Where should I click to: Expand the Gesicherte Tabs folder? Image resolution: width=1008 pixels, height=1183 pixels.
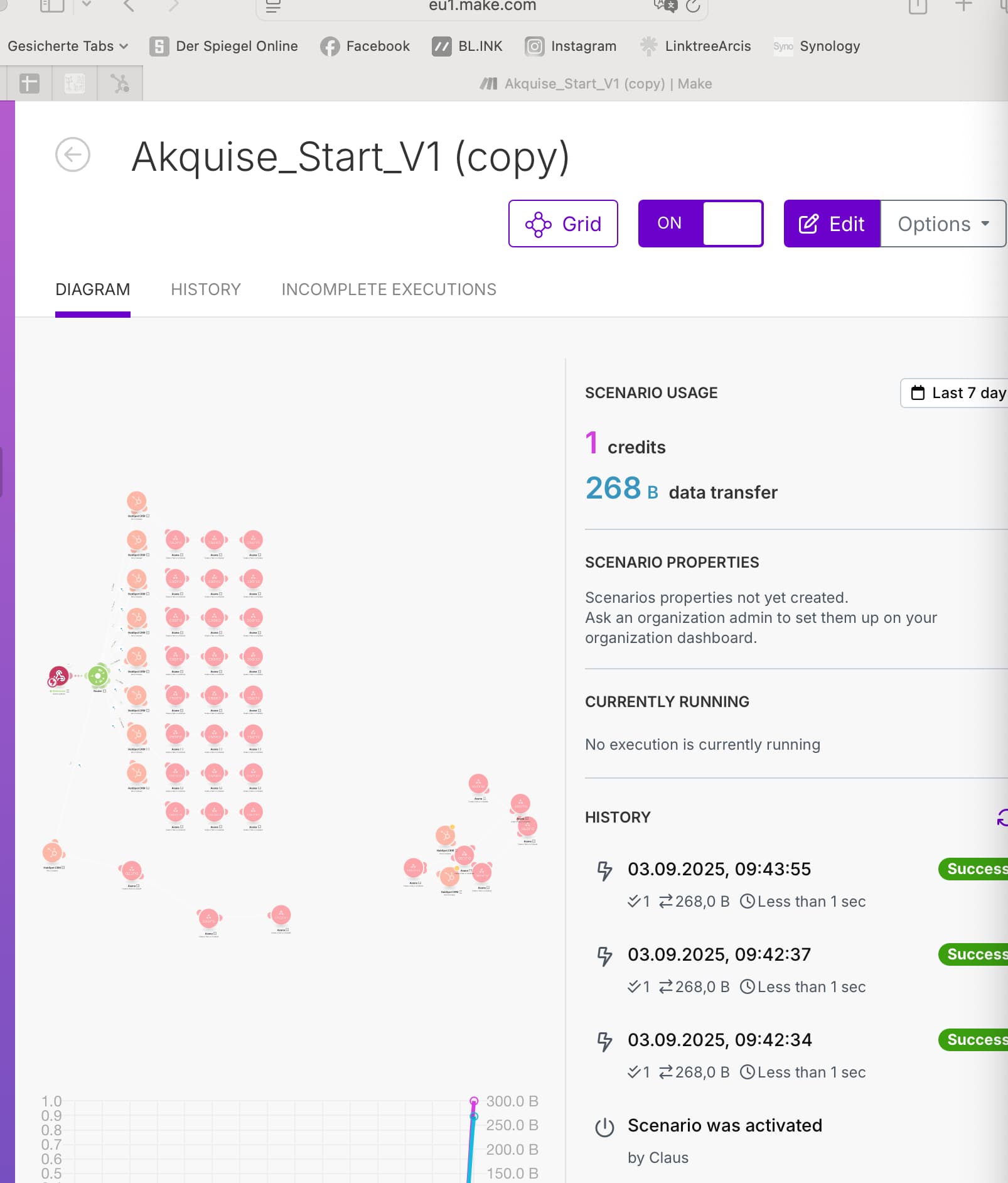pyautogui.click(x=68, y=46)
